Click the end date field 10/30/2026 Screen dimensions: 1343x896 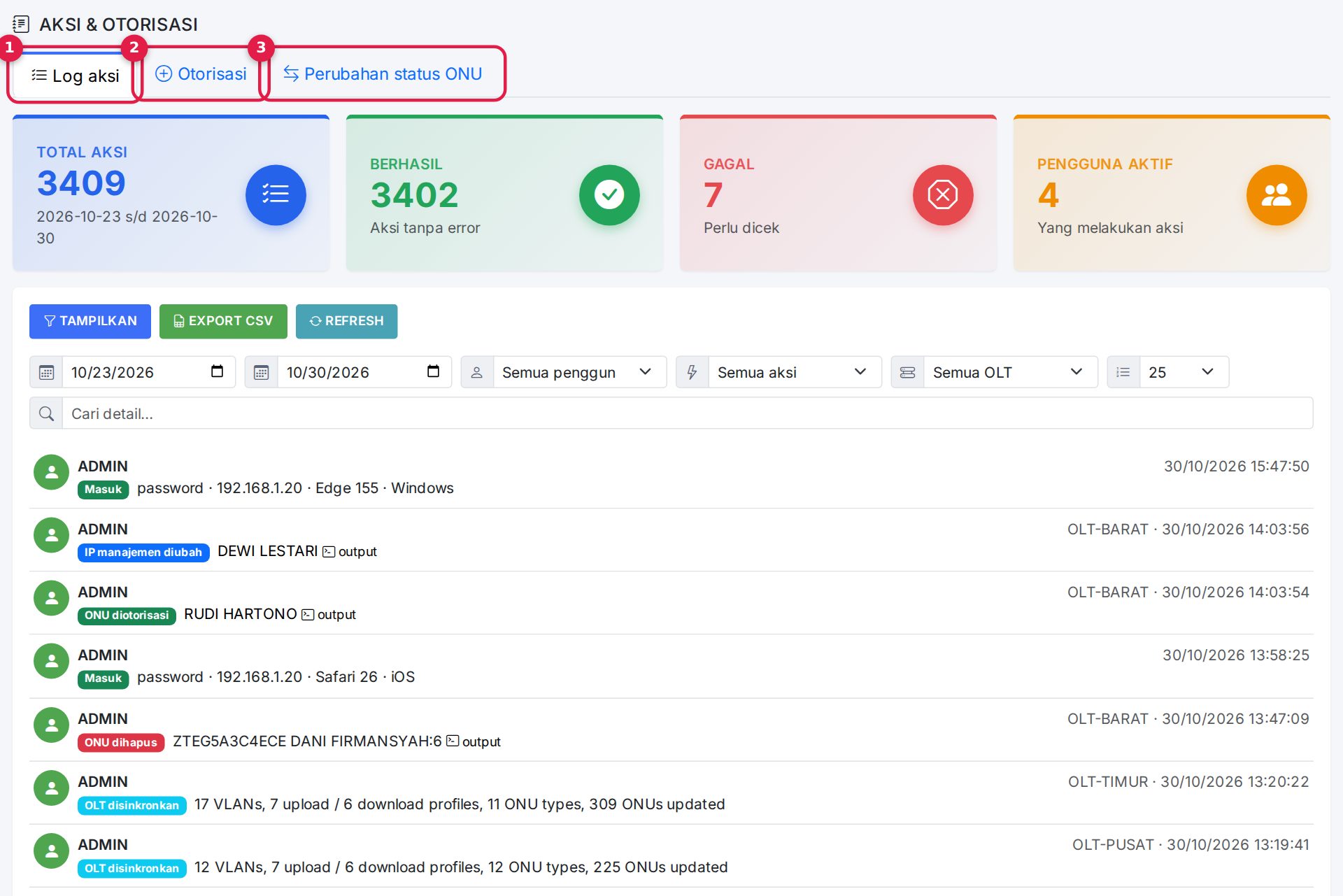364,372
